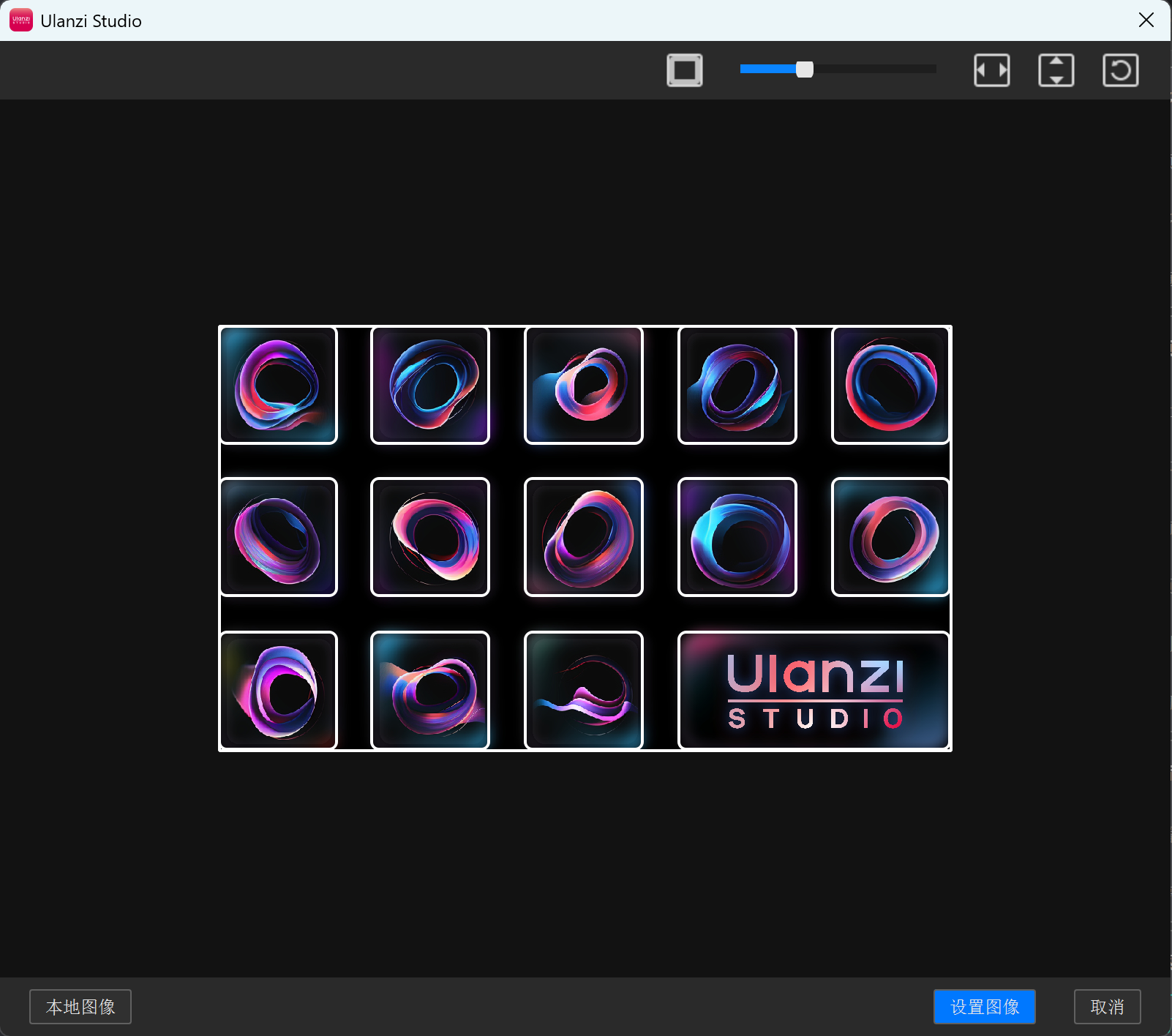Click the bottom-left purple ring tile

click(x=279, y=690)
